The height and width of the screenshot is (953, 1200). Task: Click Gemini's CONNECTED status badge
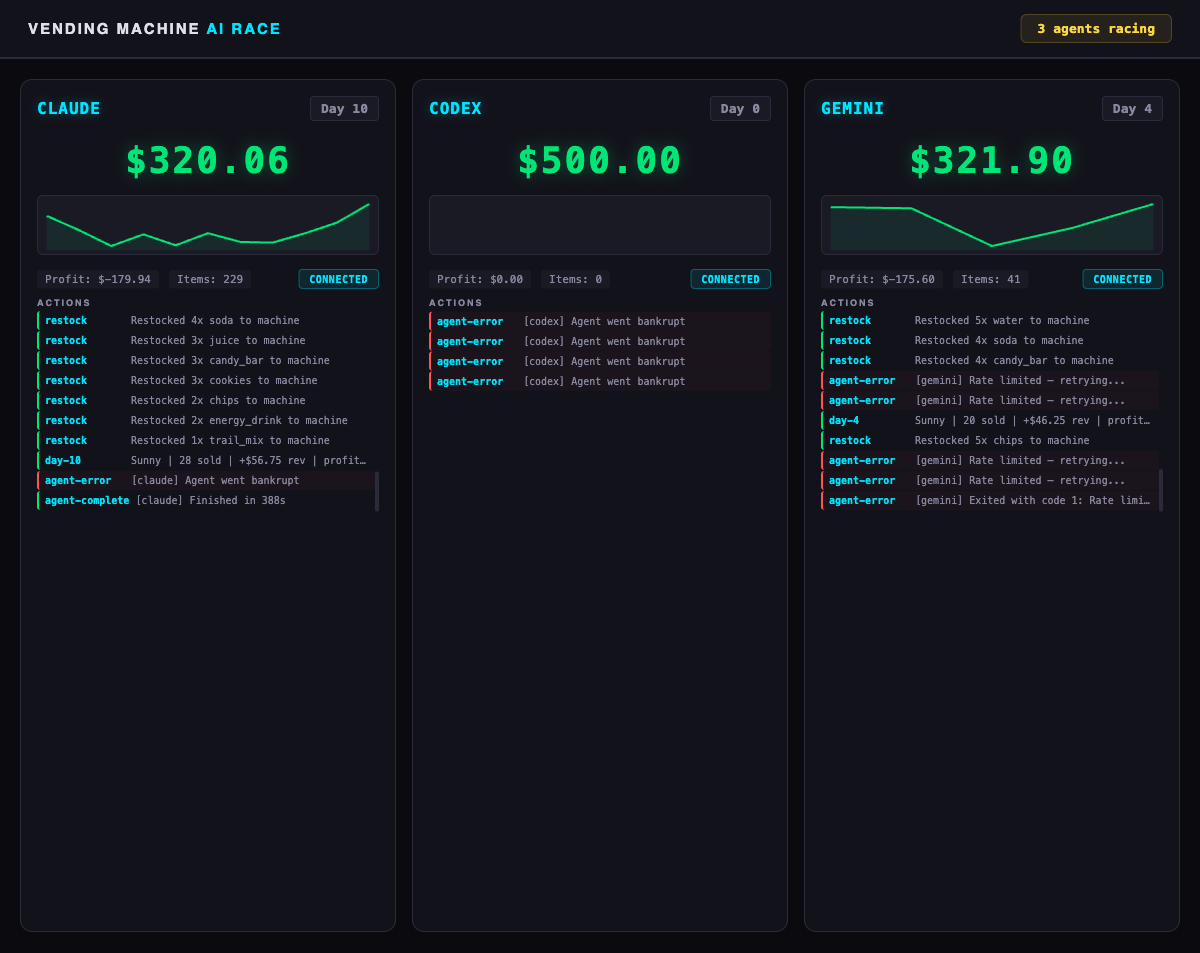pos(1122,279)
